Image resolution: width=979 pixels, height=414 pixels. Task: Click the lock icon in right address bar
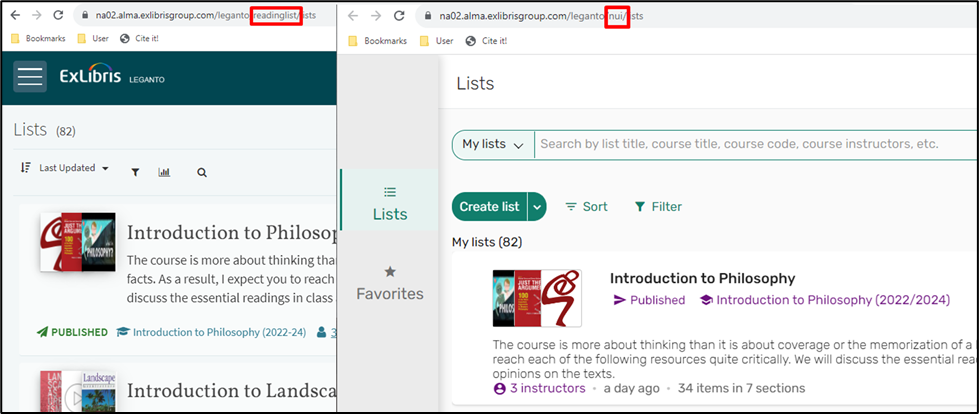428,16
